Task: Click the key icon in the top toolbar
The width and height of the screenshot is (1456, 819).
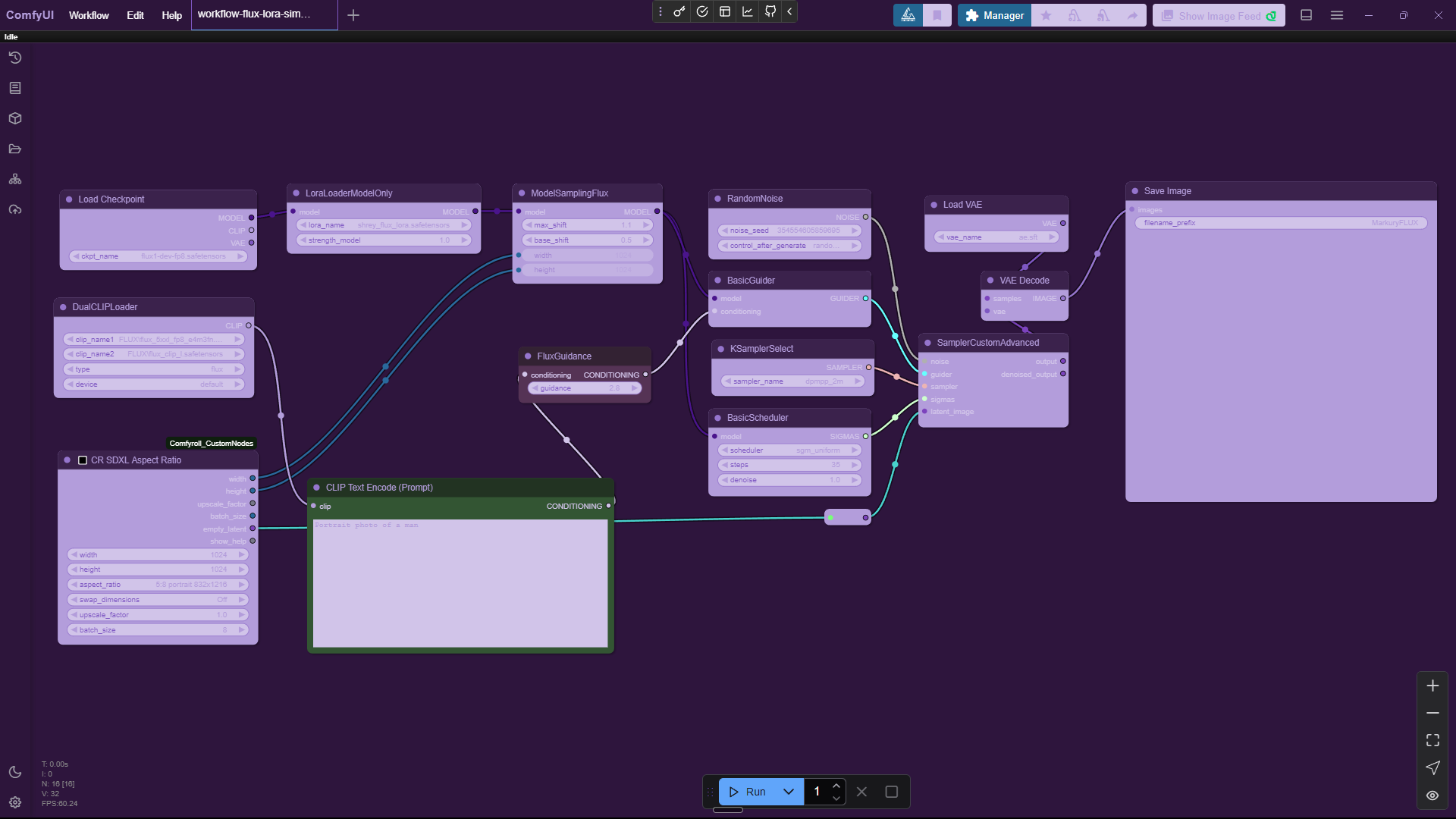Action: tap(679, 11)
